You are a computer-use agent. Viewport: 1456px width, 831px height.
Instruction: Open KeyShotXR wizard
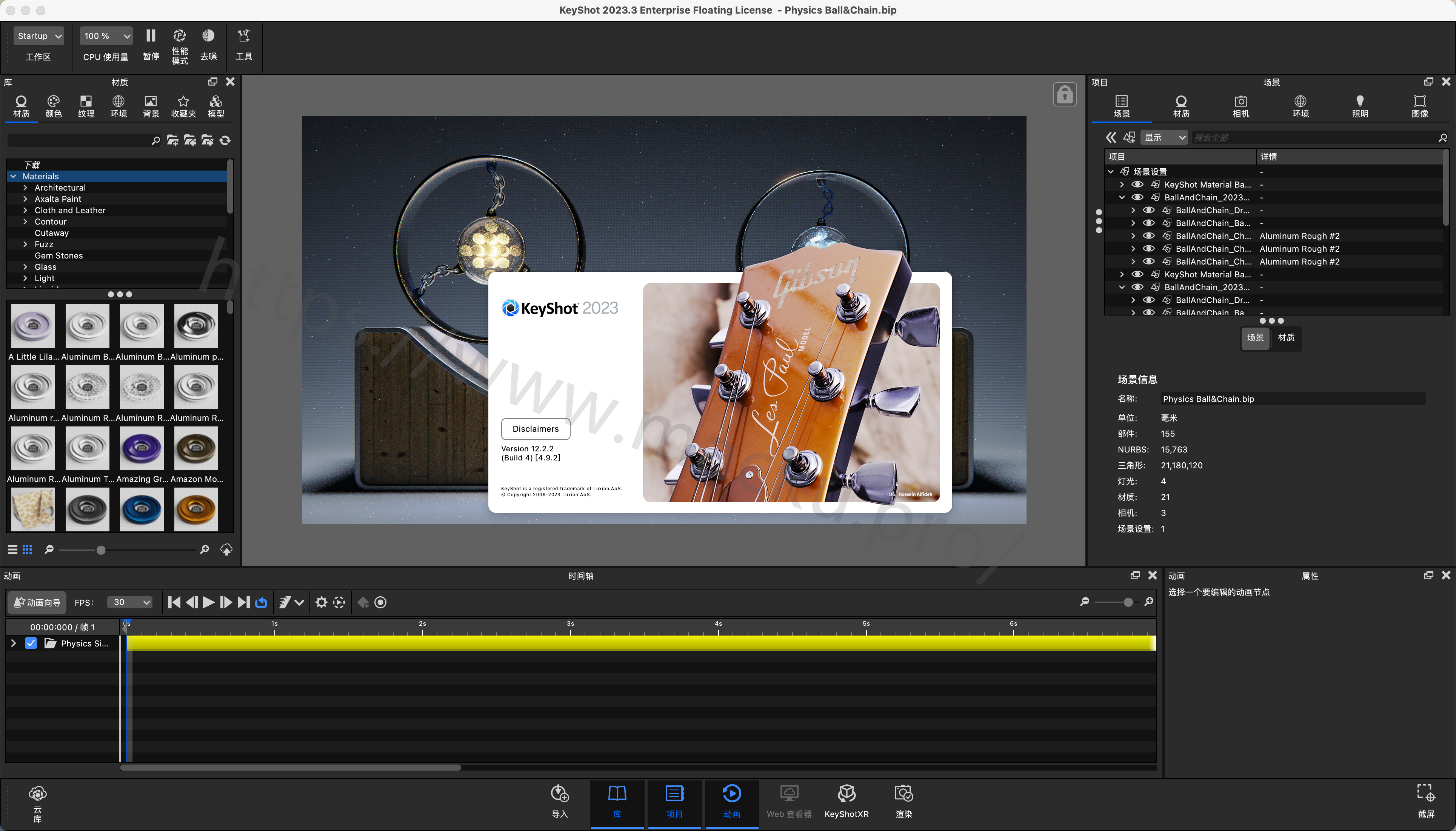tap(847, 802)
